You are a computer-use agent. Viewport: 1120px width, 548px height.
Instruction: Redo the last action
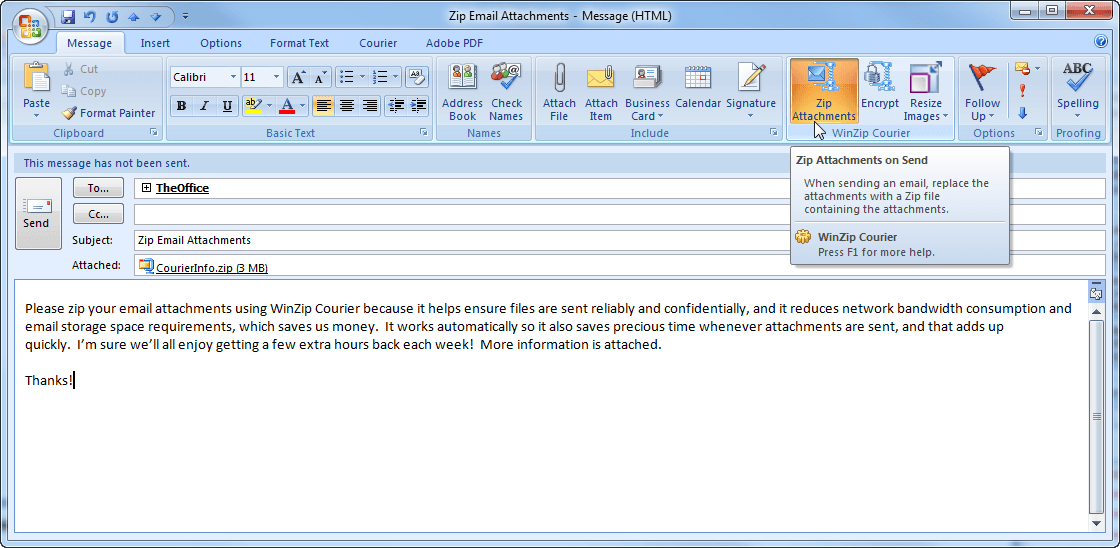pos(112,15)
